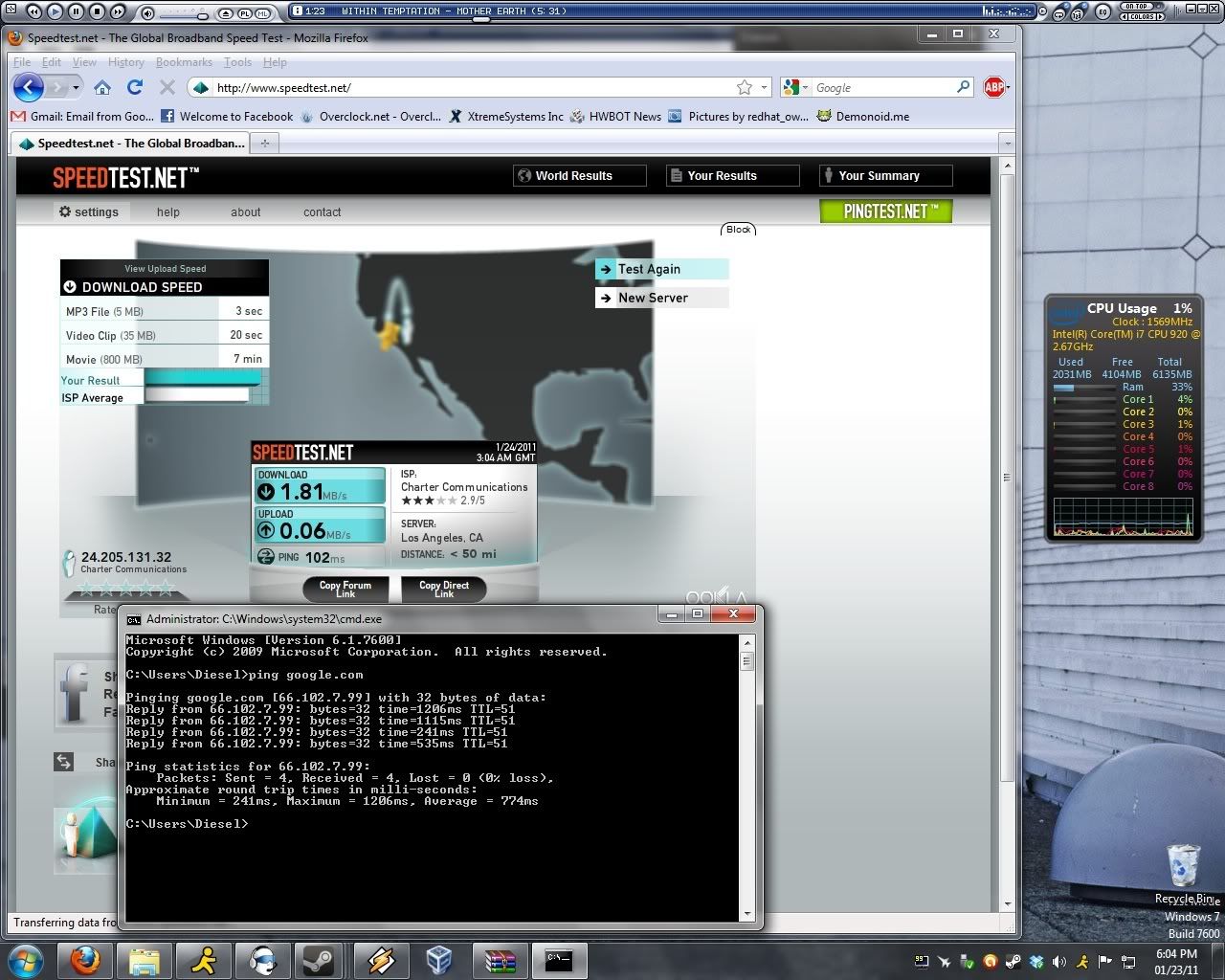1225x980 pixels.
Task: Click View Upload Speed link
Action: tap(165, 269)
